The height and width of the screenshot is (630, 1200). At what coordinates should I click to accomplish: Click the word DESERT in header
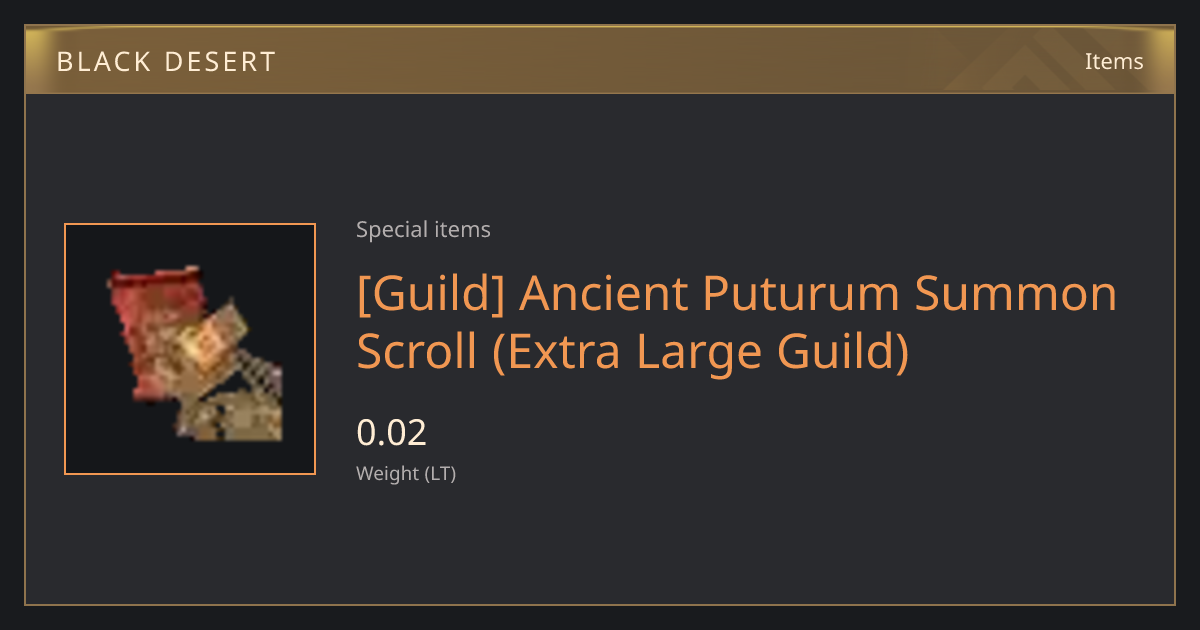[x=218, y=62]
